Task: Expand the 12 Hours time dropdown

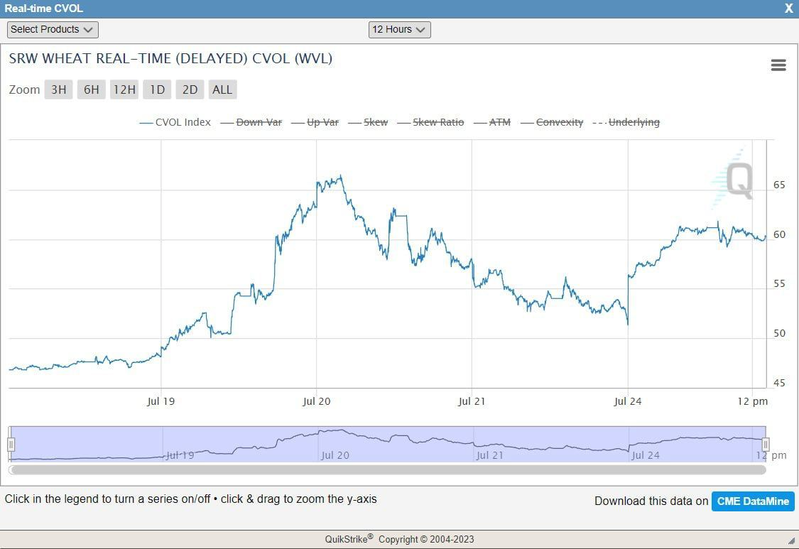Action: tap(399, 30)
